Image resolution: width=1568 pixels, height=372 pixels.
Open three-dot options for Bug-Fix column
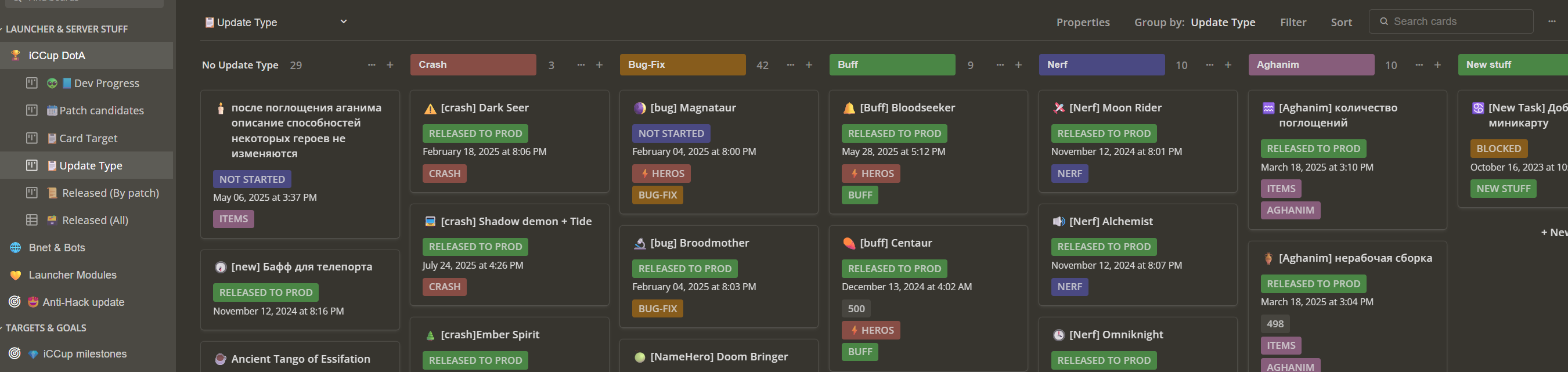click(x=790, y=65)
